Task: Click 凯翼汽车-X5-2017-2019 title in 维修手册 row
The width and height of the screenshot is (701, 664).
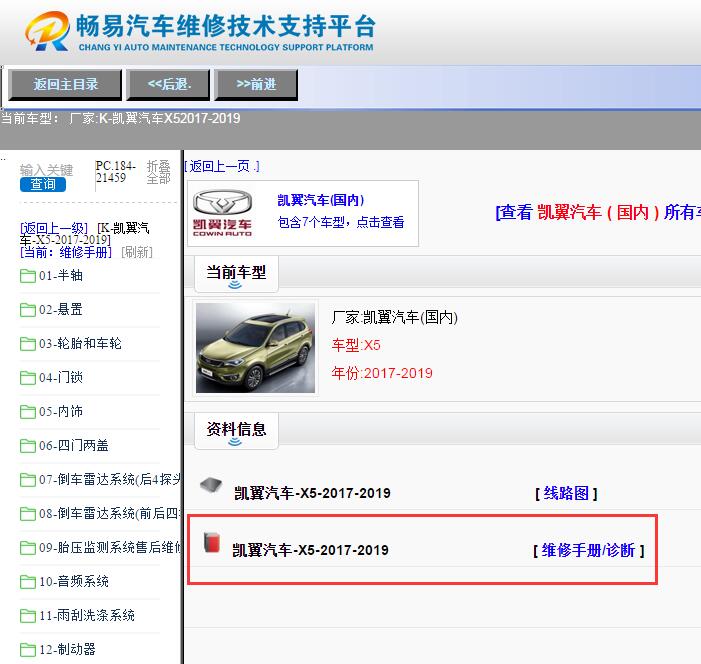Action: pos(310,550)
